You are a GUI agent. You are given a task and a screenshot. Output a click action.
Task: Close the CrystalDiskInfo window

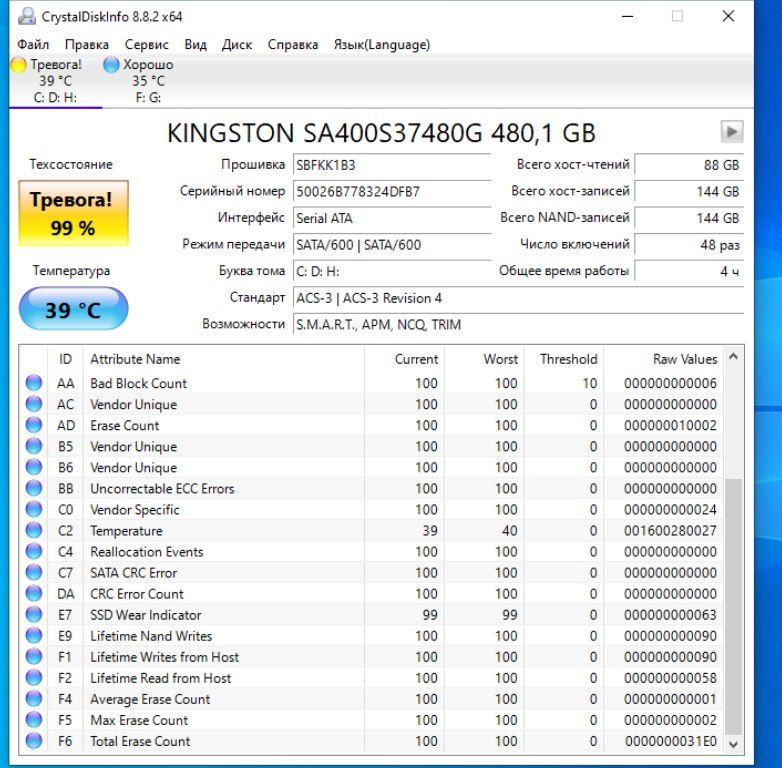click(728, 16)
